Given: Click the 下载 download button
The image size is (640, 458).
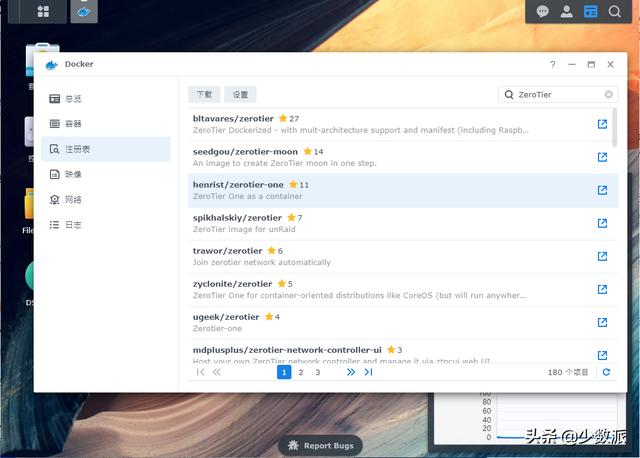Looking at the screenshot, I should [x=204, y=94].
